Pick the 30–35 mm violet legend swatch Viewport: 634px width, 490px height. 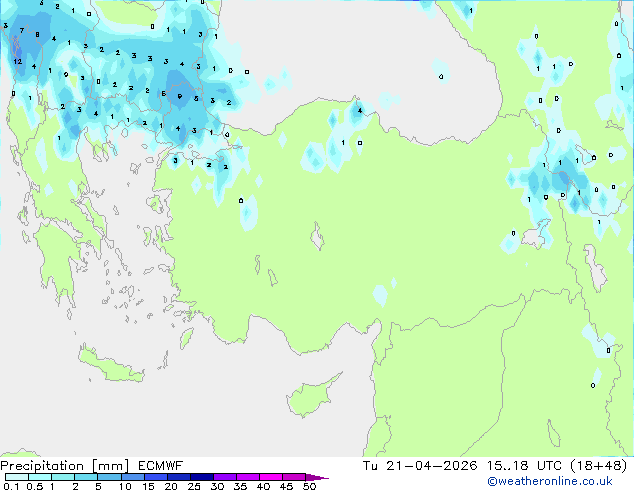click(225, 477)
